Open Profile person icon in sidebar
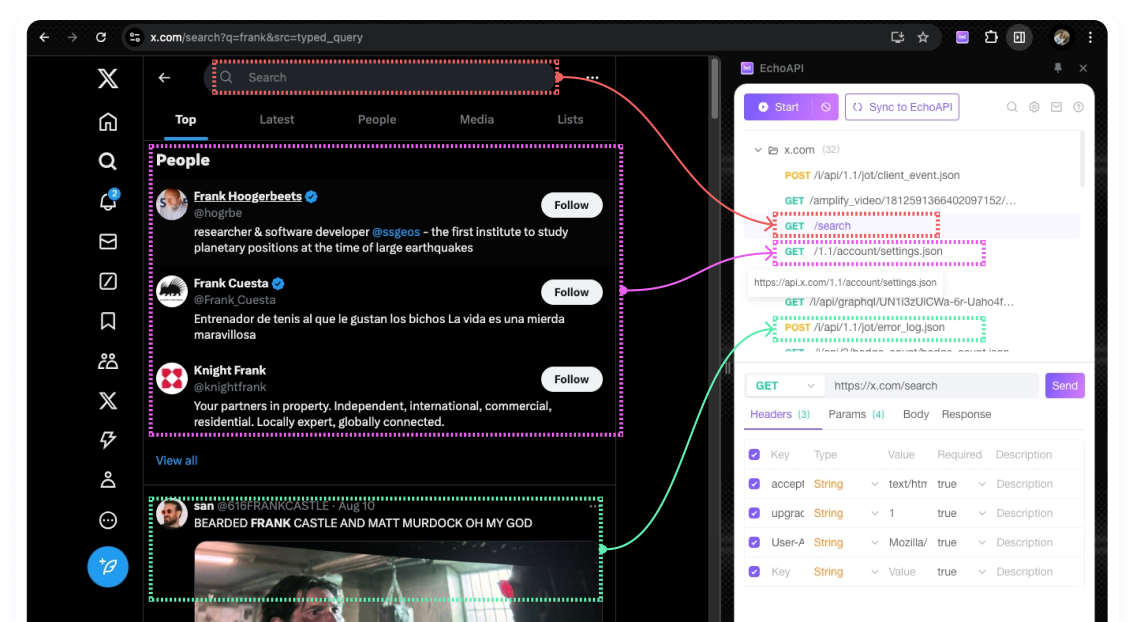Image resolution: width=1133 pixels, height=622 pixels. pos(108,480)
